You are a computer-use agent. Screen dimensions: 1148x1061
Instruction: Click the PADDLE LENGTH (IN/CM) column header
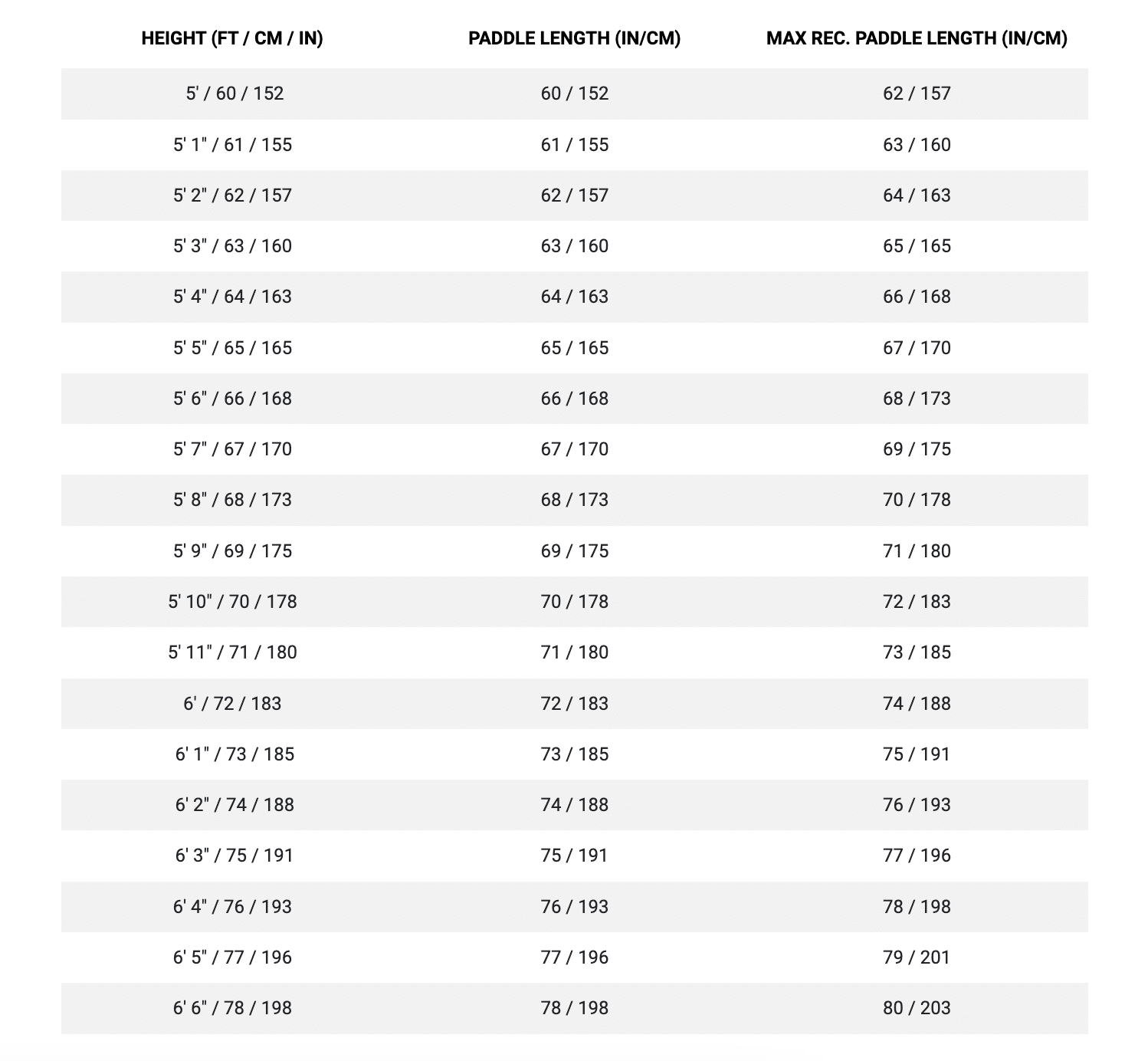click(x=574, y=38)
